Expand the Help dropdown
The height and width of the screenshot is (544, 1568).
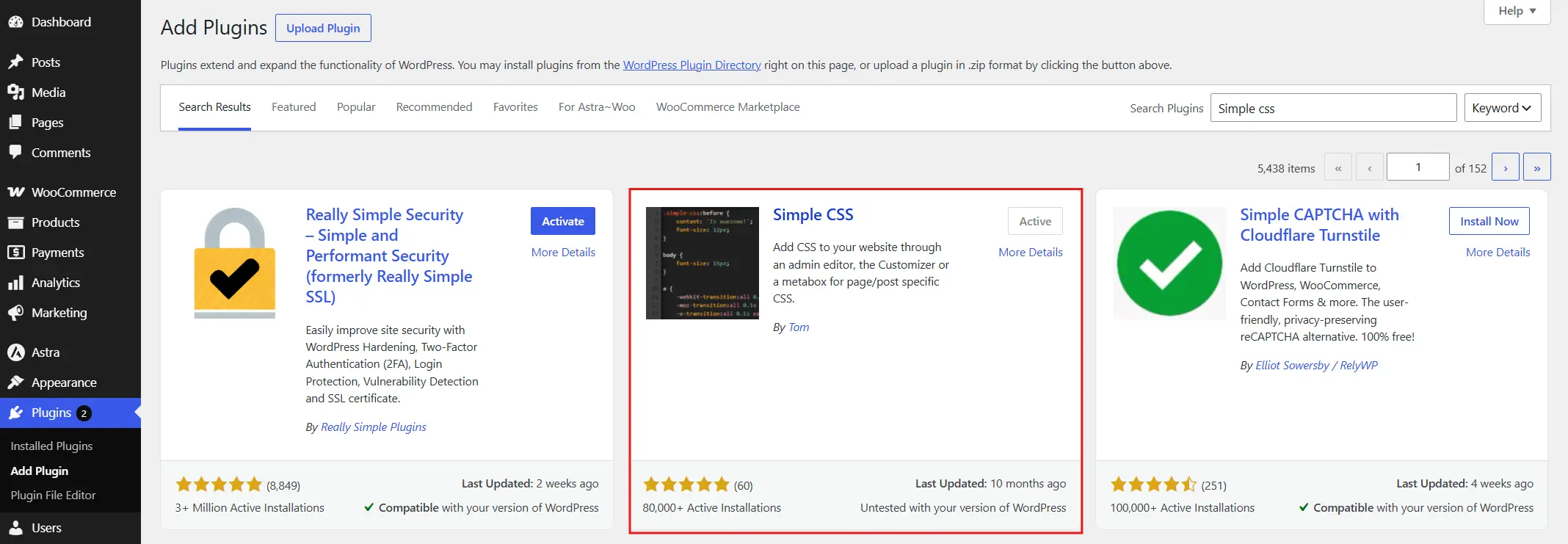pyautogui.click(x=1517, y=11)
